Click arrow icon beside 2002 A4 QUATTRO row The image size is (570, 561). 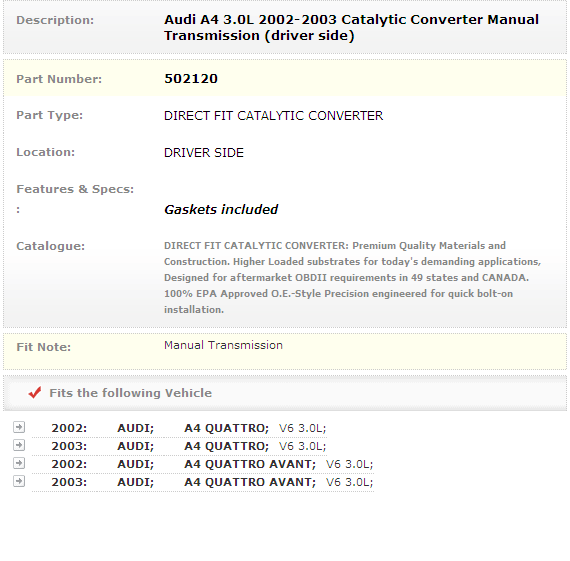[19, 427]
